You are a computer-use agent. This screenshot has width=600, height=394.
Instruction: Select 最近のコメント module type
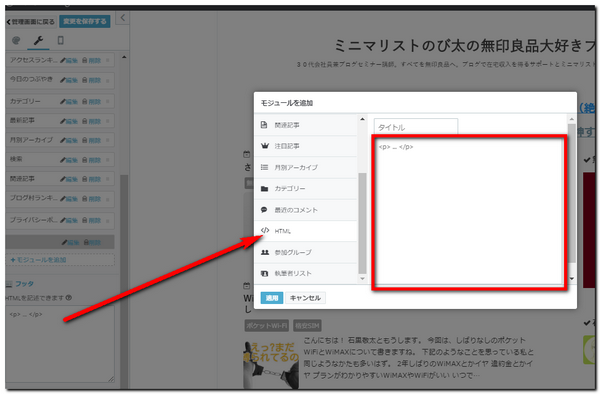click(x=305, y=210)
